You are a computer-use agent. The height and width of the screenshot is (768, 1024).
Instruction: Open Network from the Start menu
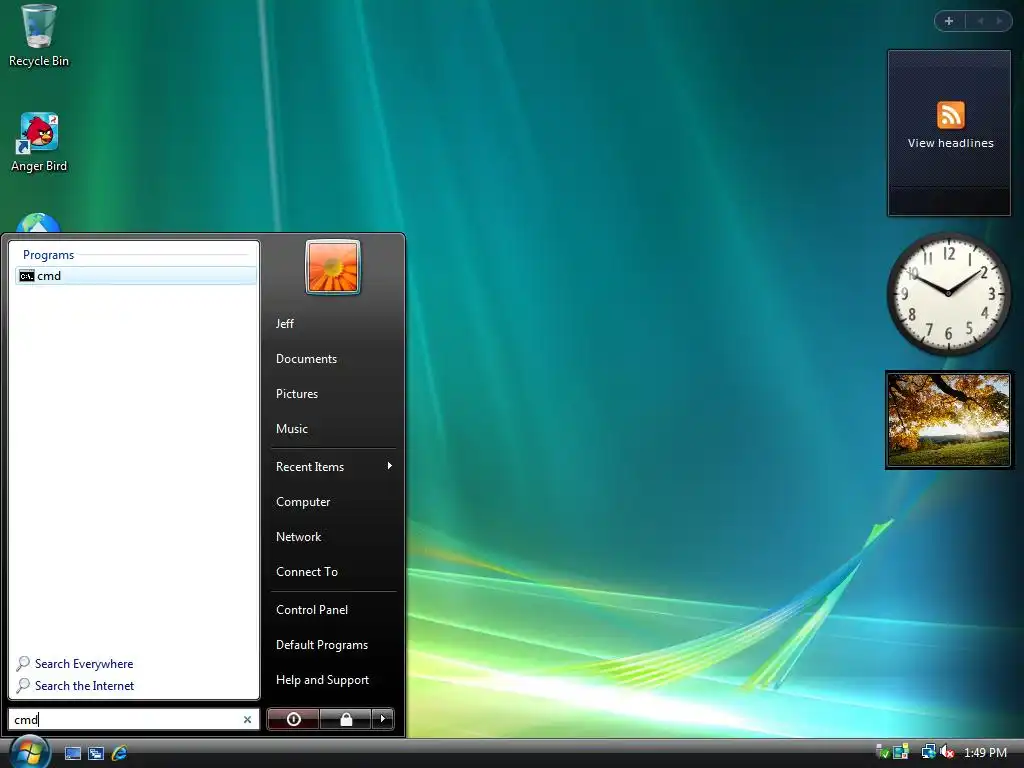tap(298, 537)
